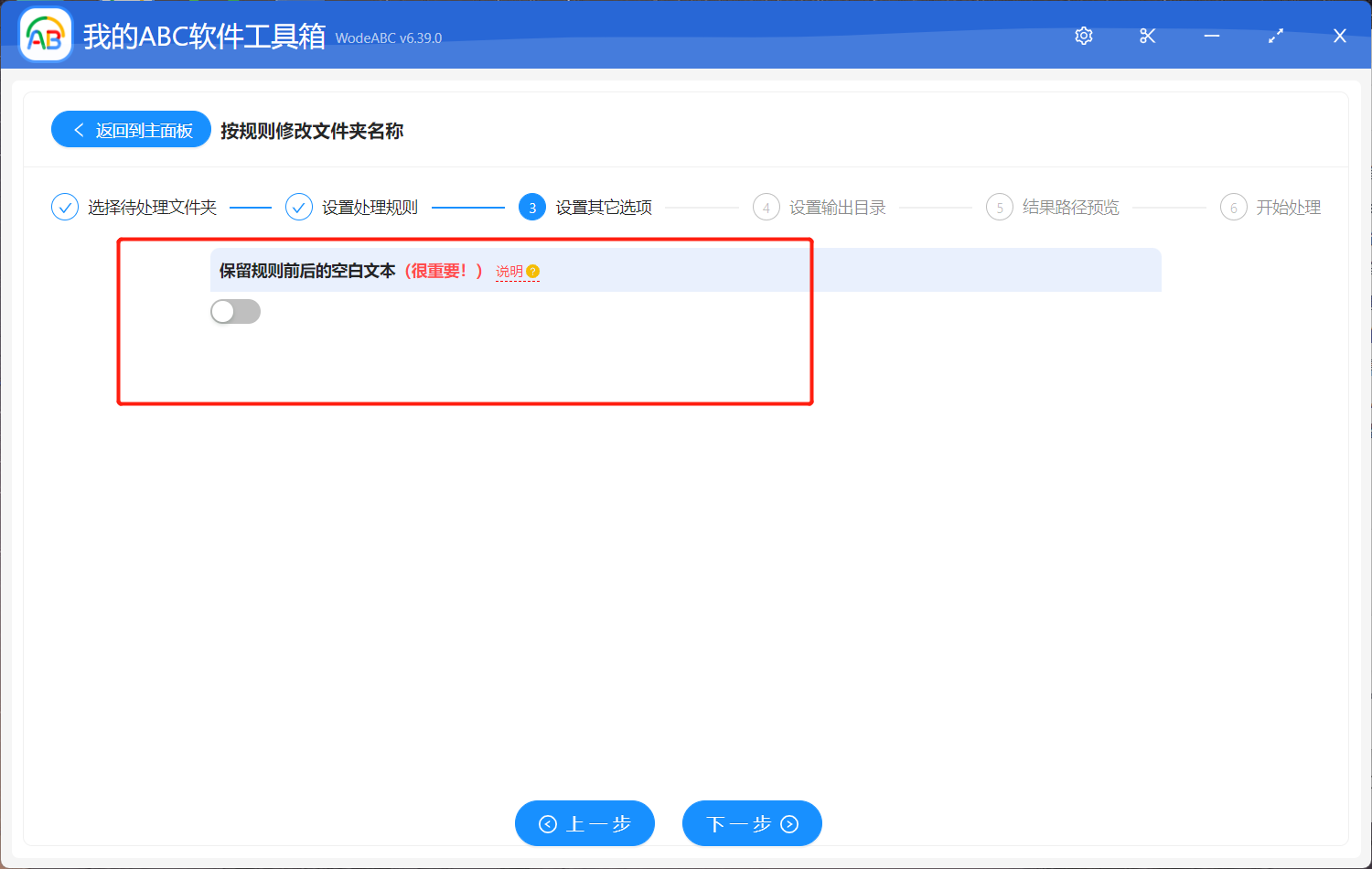Viewport: 1372px width, 869px height.
Task: Click the diagonal resize arrow icon in title bar
Action: pyautogui.click(x=1275, y=36)
